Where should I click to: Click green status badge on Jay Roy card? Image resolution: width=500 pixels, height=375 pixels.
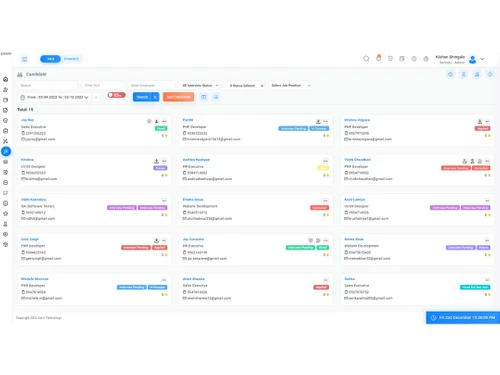pyautogui.click(x=161, y=128)
